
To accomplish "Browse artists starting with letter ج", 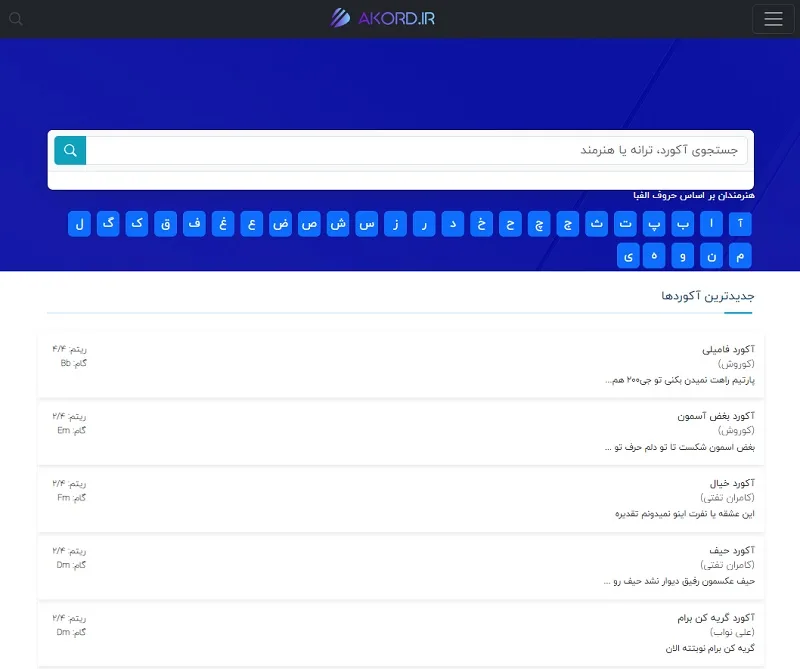I will click(567, 224).
